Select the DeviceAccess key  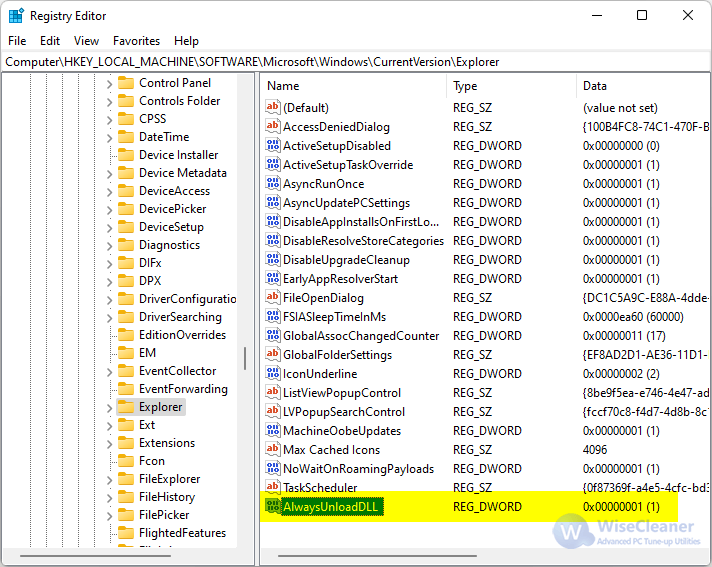tap(174, 191)
